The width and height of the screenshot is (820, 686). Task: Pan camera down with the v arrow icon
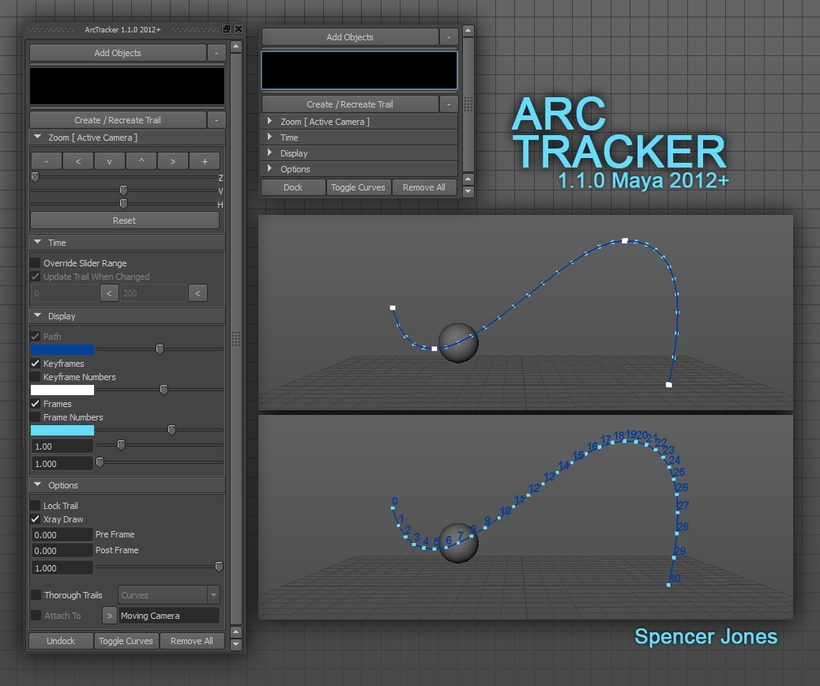[109, 161]
